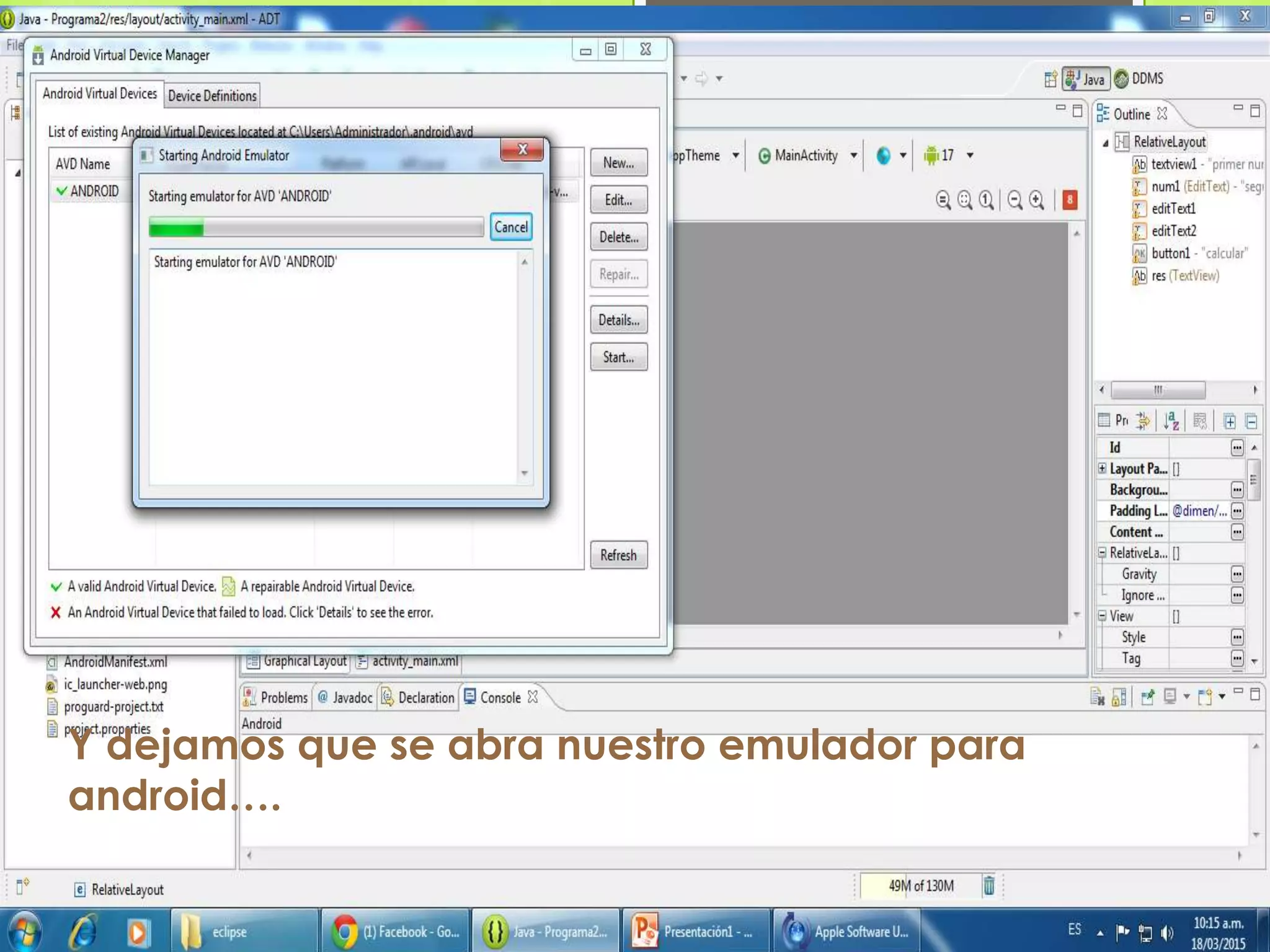
Task: Switch to the Java perspective
Action: click(x=1086, y=79)
